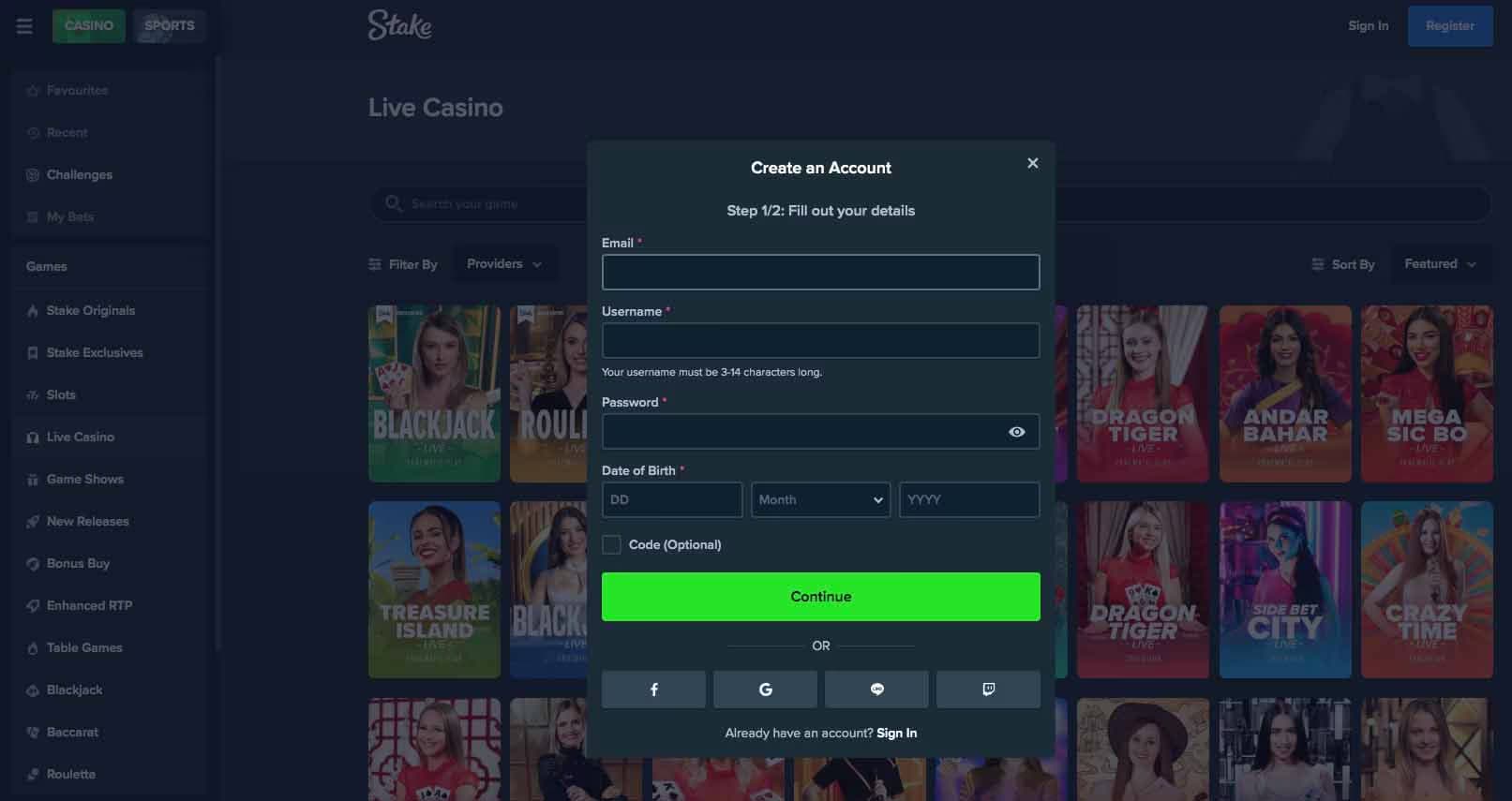
Task: Click the New Releases rocket icon
Action: pyautogui.click(x=33, y=522)
